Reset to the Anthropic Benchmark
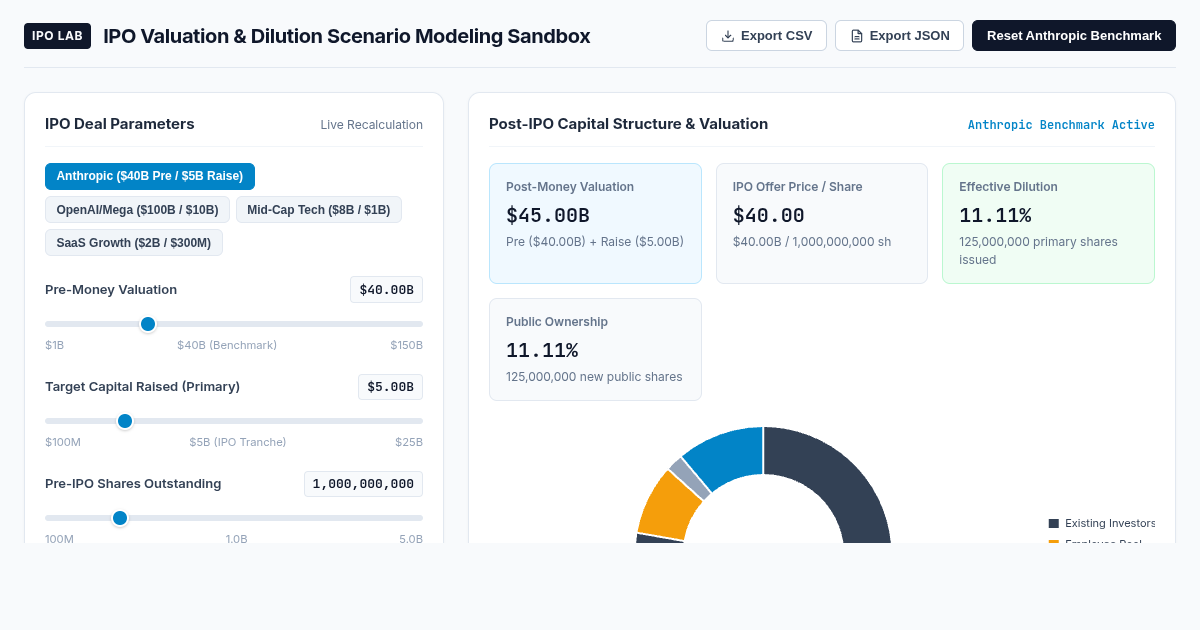The width and height of the screenshot is (1200, 630). (x=1074, y=36)
